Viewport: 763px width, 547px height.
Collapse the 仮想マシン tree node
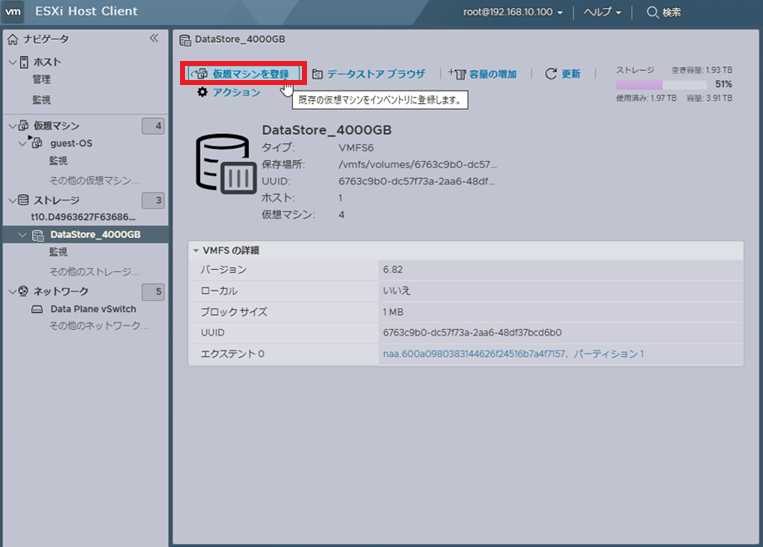(13, 126)
